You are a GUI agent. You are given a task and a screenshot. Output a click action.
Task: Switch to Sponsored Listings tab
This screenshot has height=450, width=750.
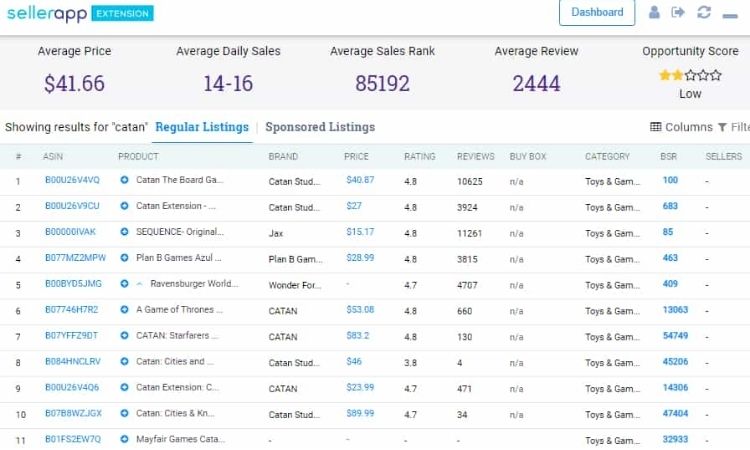(x=320, y=127)
